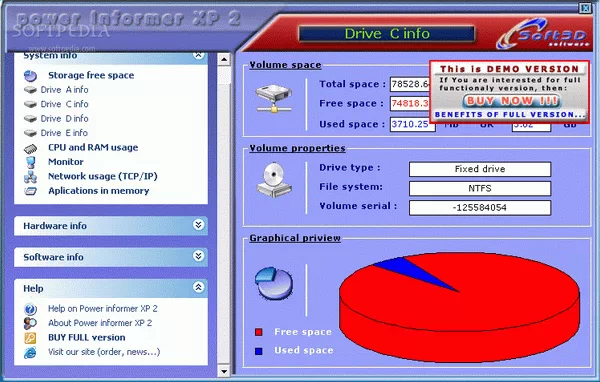The image size is (600, 382).
Task: Click the Drive C disk icon
Action: [x=30, y=104]
